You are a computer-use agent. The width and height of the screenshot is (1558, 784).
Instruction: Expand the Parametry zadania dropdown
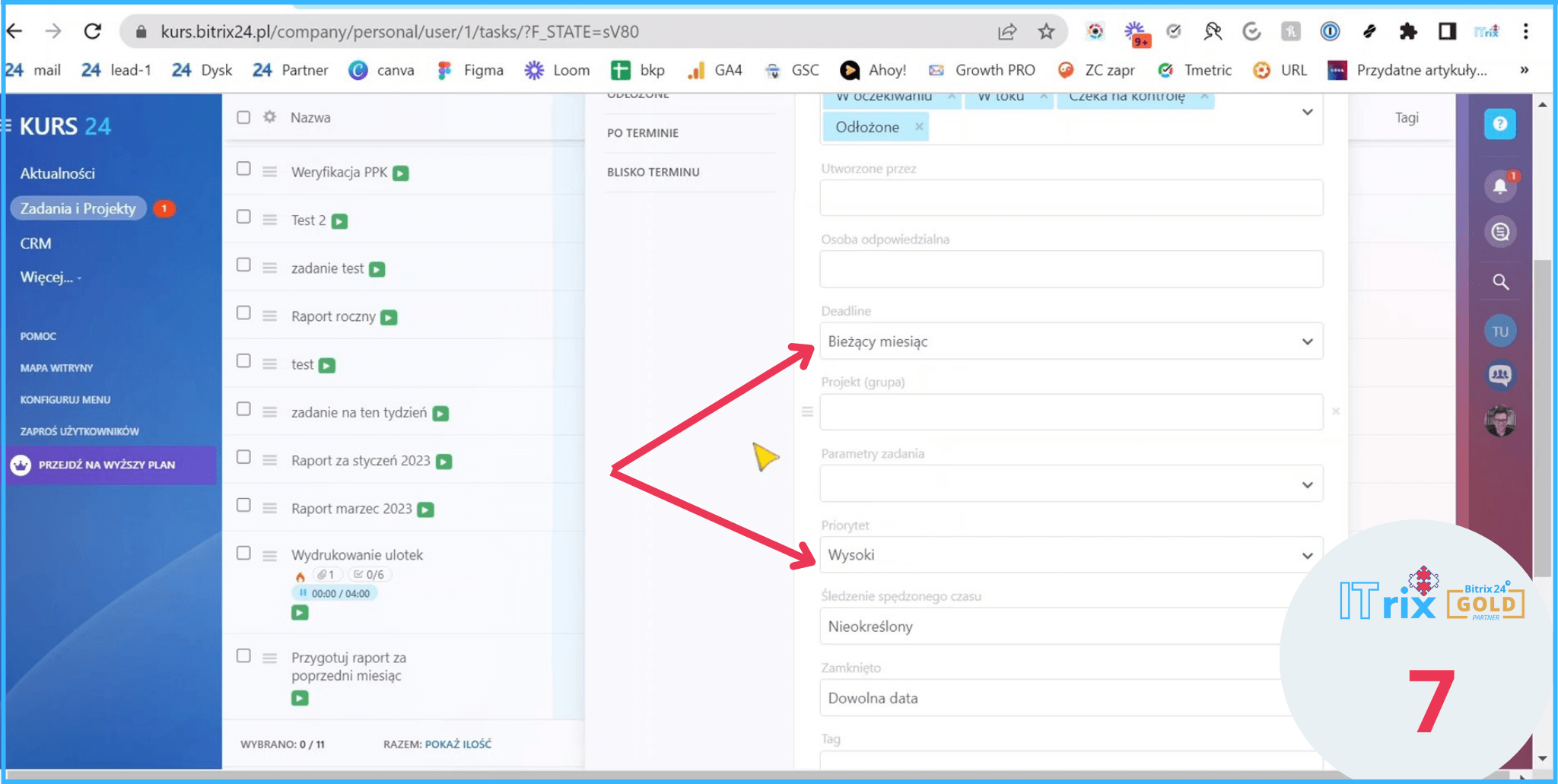[x=1070, y=484]
